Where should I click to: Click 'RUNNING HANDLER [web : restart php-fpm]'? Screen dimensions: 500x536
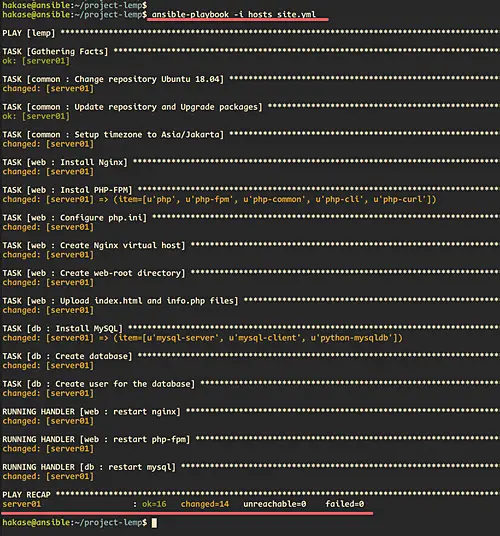[96, 439]
